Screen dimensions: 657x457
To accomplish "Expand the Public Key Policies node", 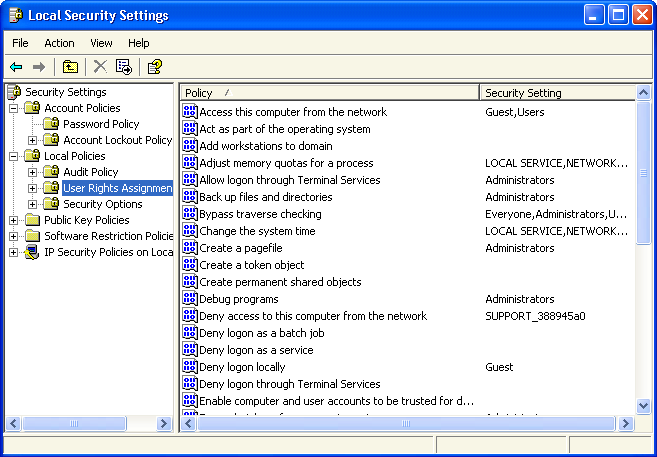I will [x=14, y=220].
